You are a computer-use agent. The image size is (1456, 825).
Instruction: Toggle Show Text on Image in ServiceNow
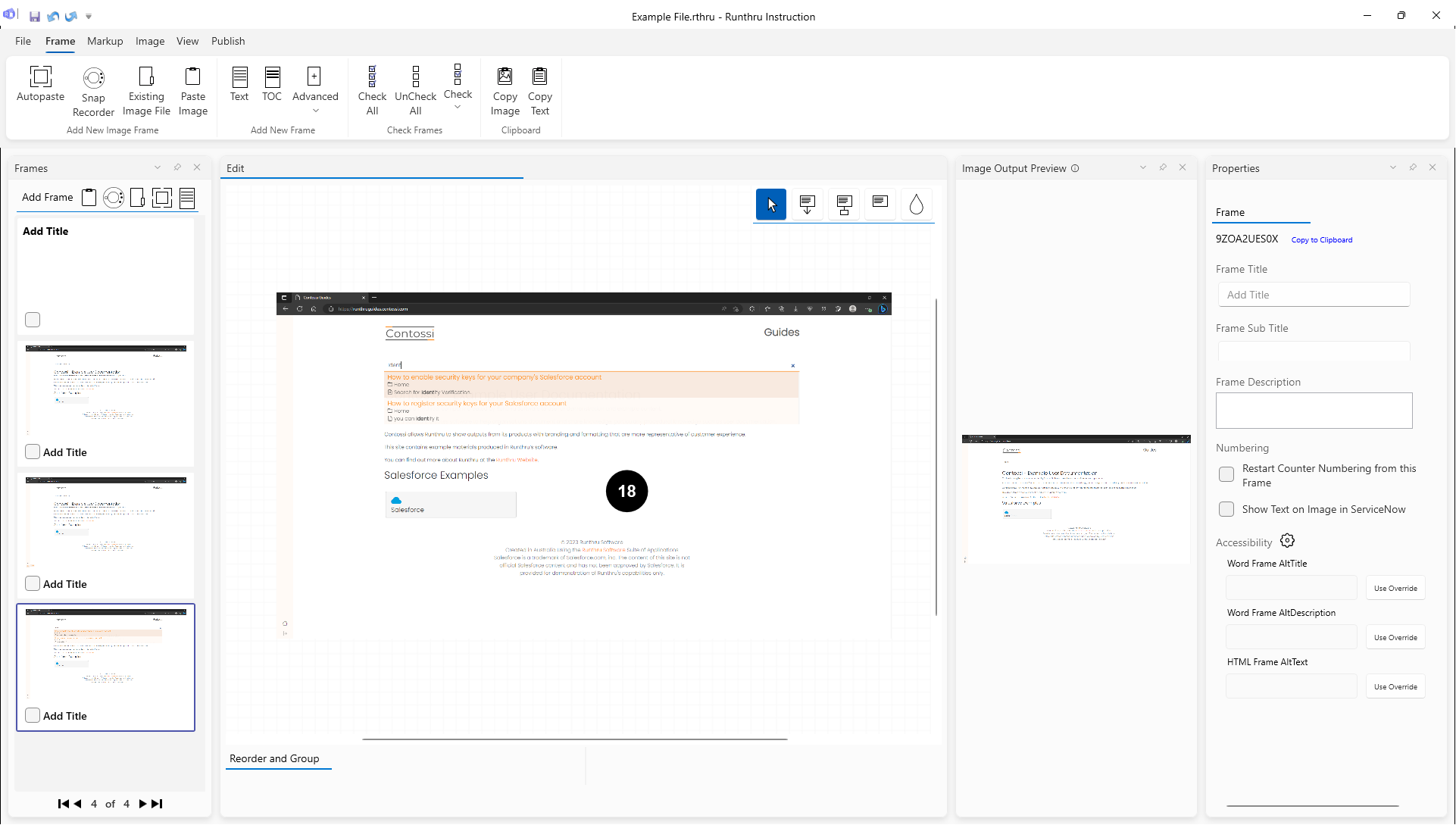pos(1226,510)
